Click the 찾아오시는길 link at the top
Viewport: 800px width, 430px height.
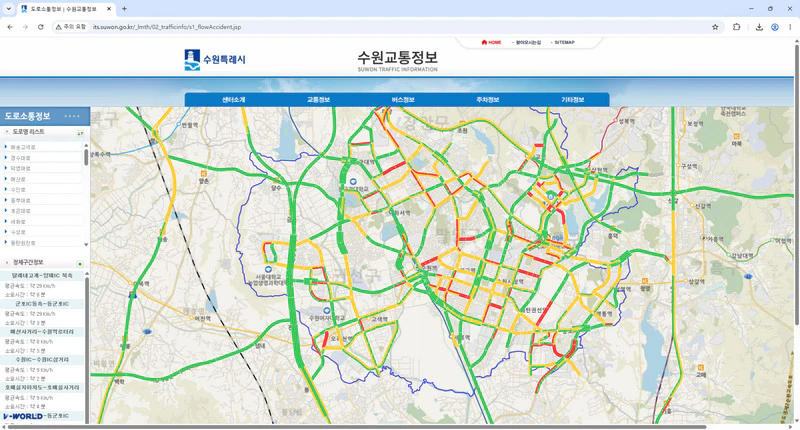527,42
